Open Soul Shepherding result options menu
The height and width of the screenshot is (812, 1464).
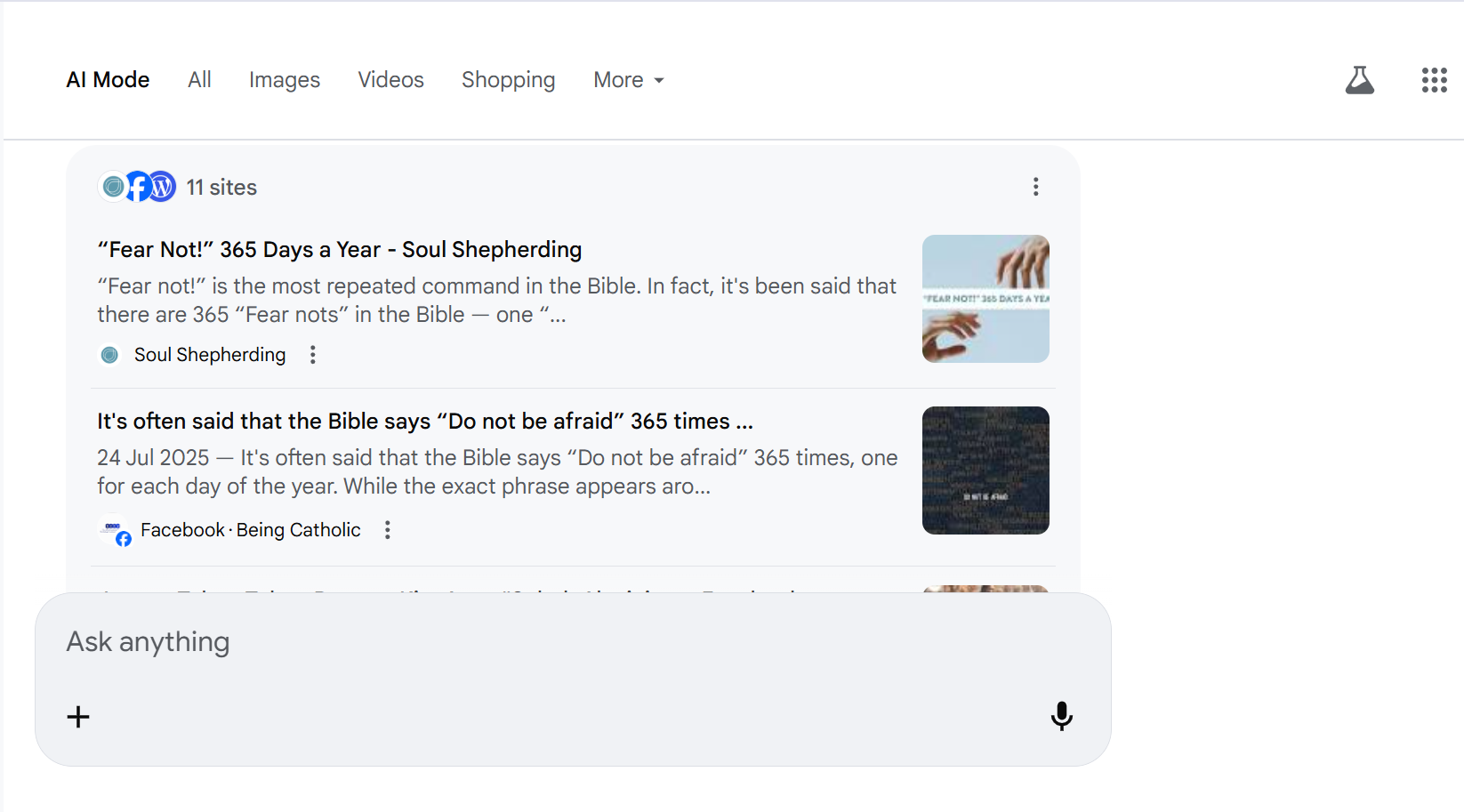(313, 355)
